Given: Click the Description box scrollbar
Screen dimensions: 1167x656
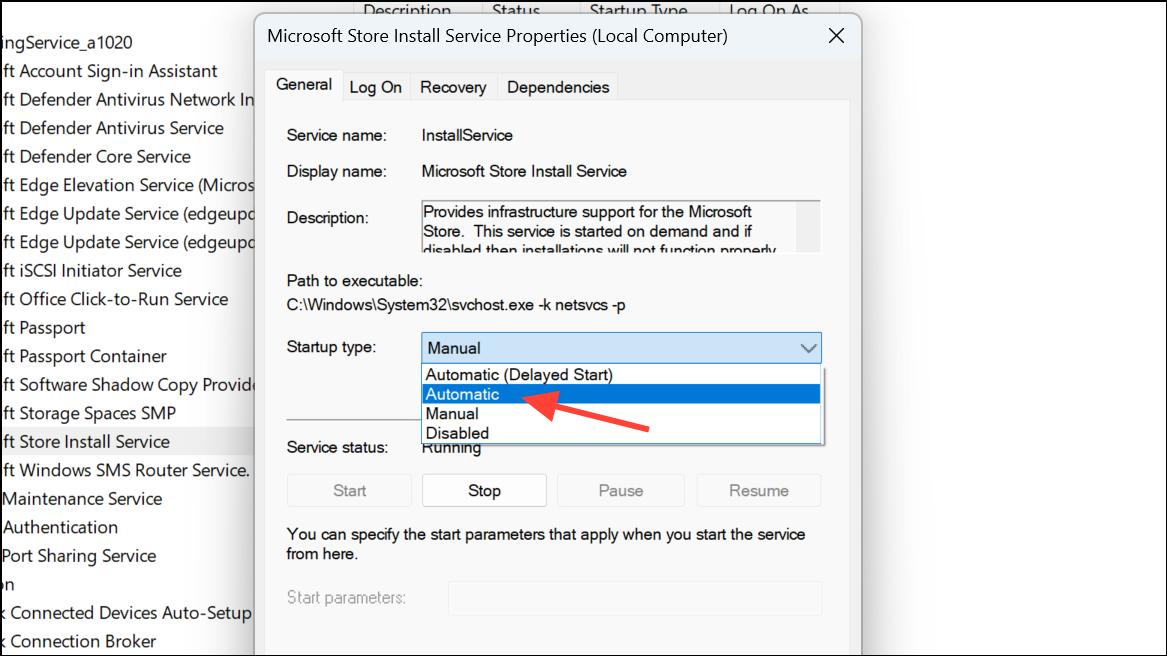Looking at the screenshot, I should coord(808,226).
